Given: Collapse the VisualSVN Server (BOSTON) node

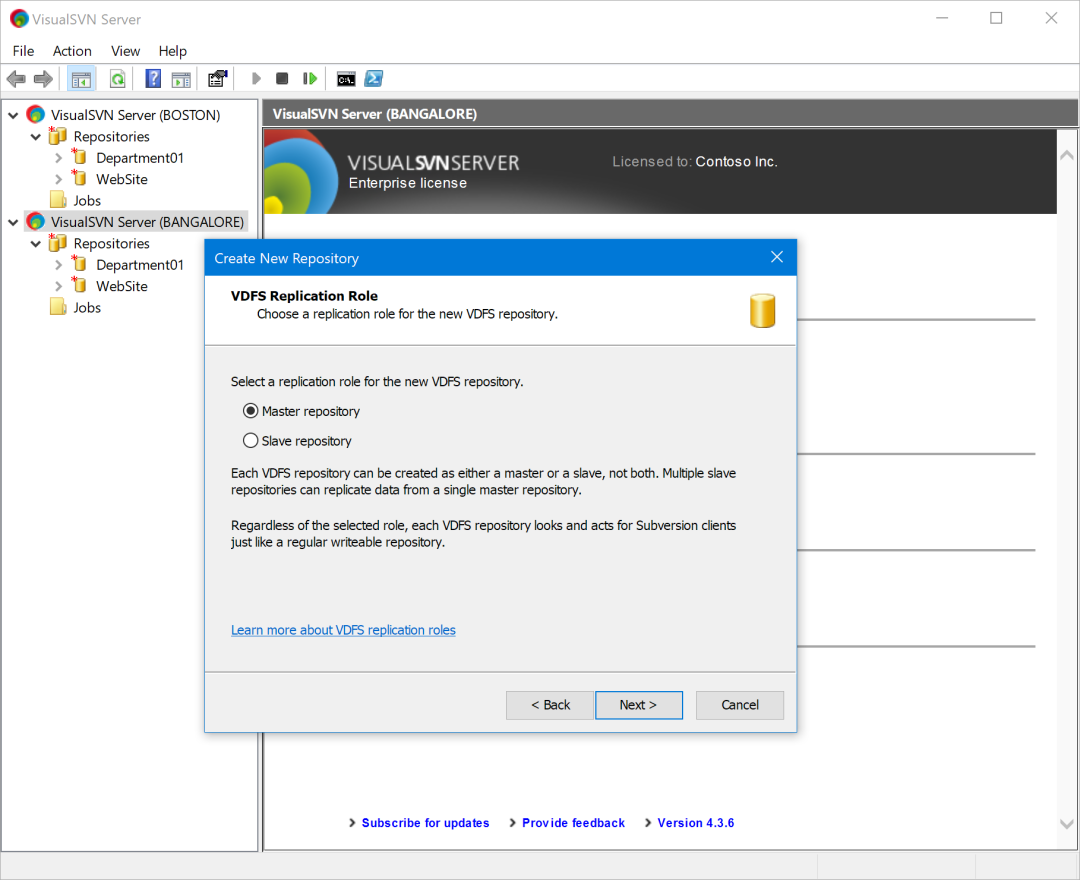Looking at the screenshot, I should (14, 116).
